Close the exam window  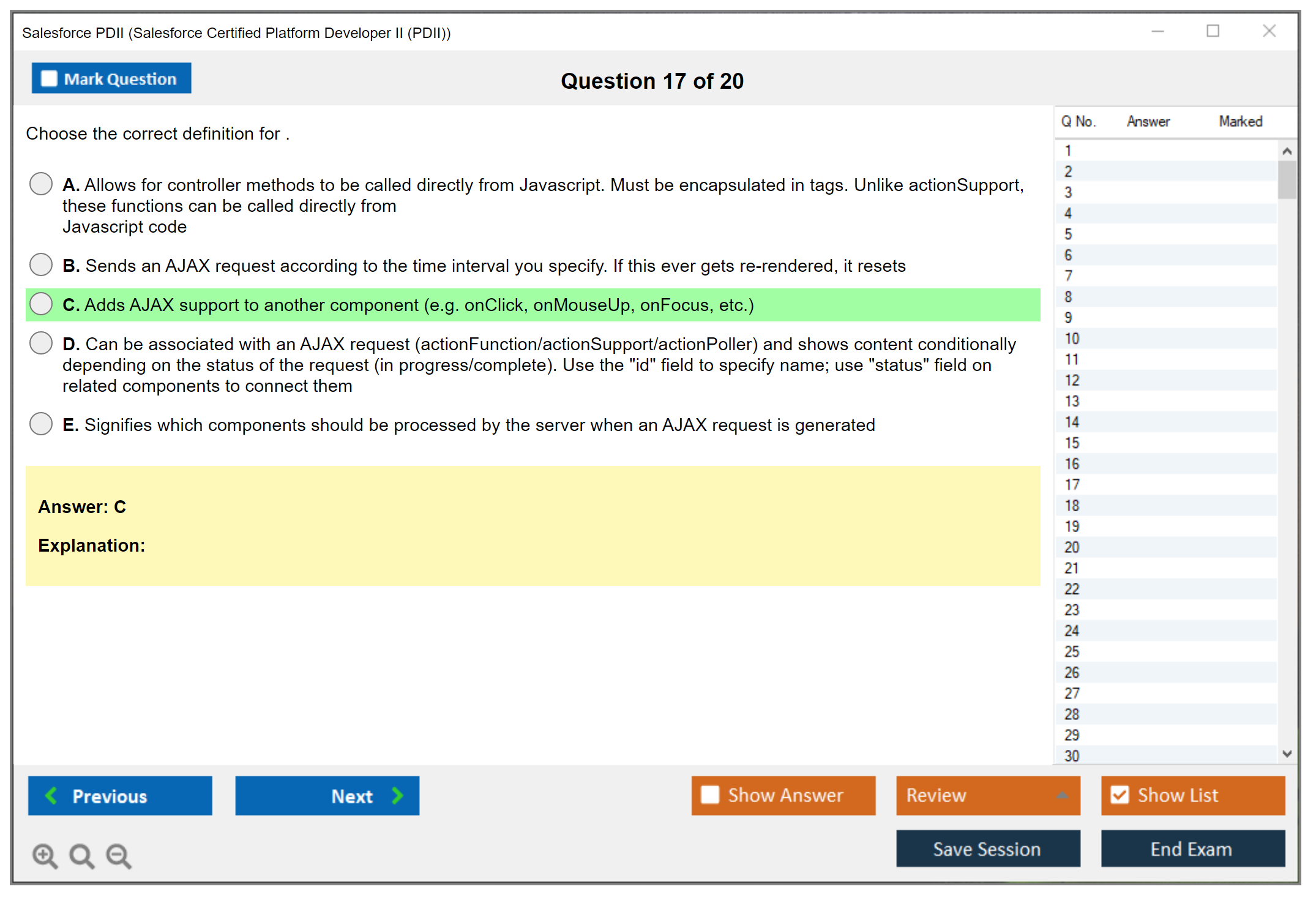point(1269,31)
